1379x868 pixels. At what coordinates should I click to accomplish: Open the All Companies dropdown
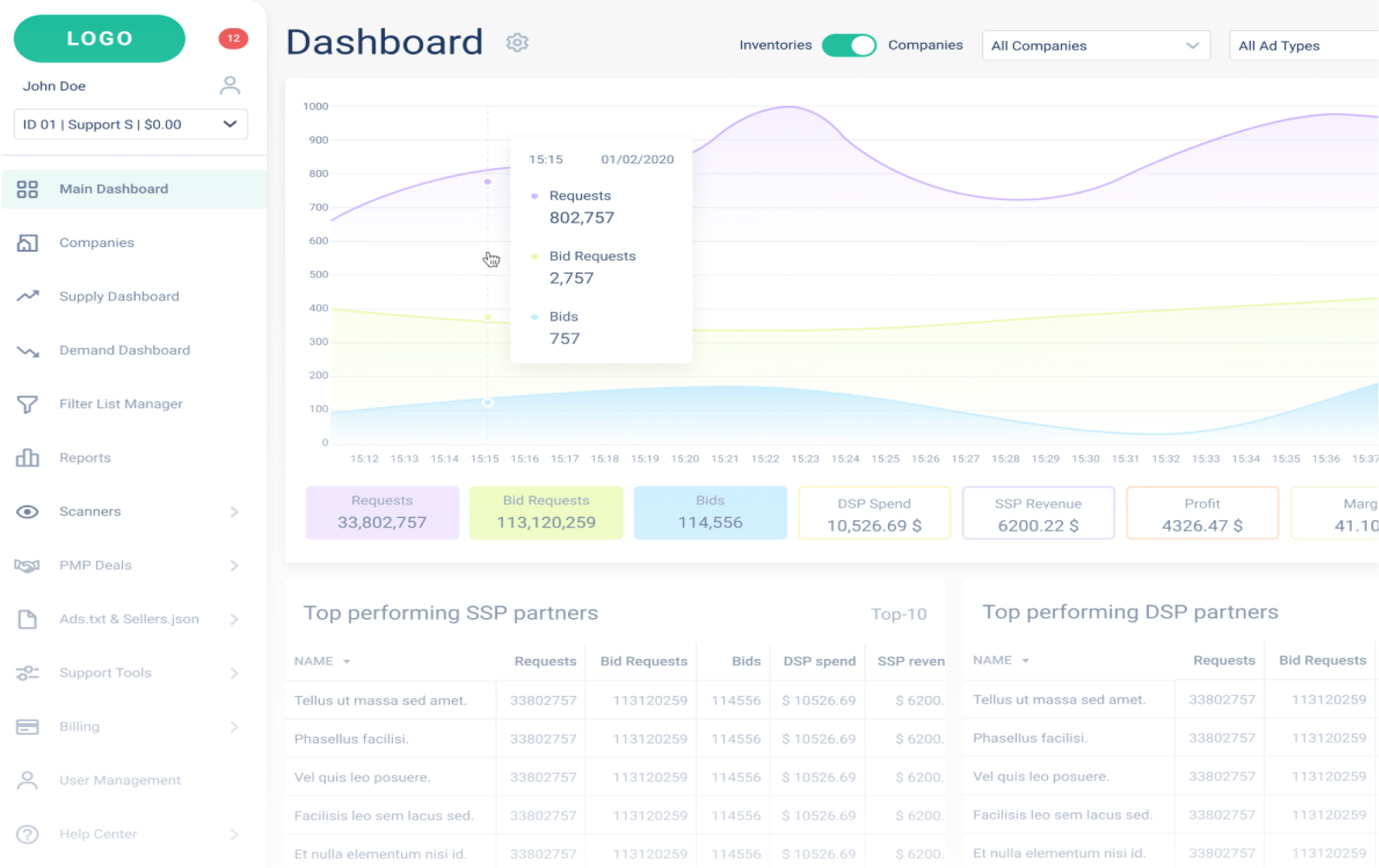pos(1095,46)
